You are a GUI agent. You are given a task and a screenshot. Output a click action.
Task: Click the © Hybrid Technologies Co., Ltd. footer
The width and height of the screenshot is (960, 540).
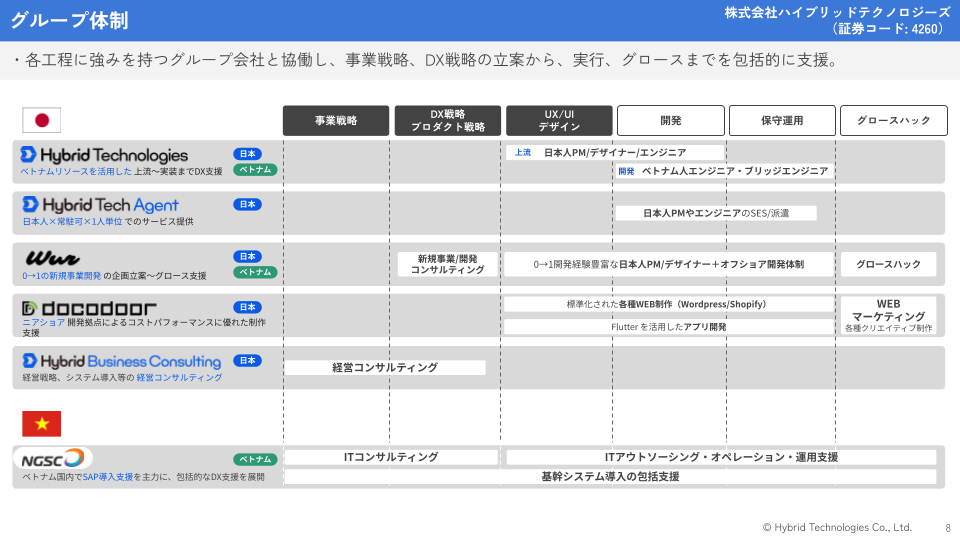[837, 527]
